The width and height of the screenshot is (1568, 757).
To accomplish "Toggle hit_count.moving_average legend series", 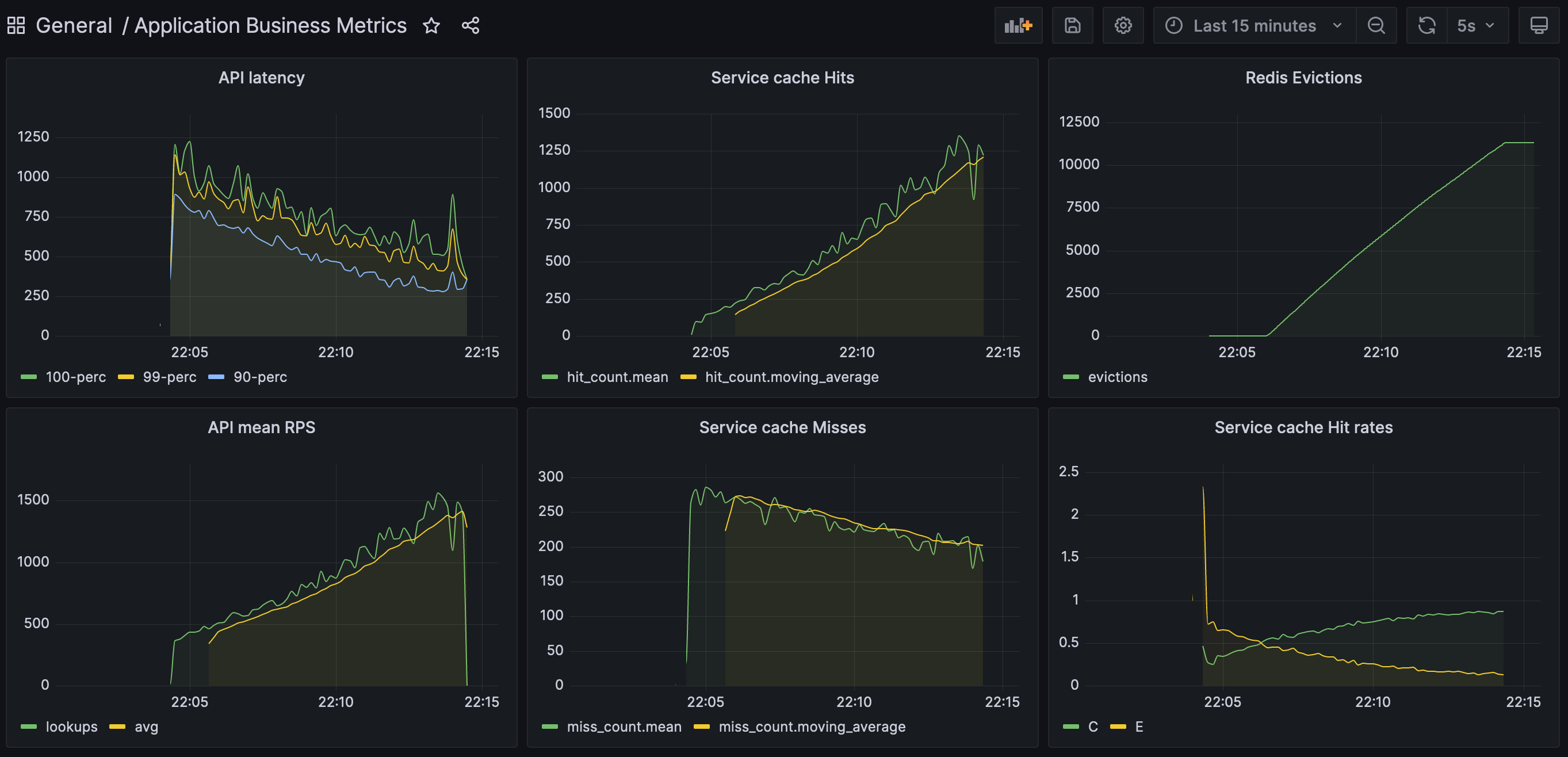I will (x=791, y=377).
